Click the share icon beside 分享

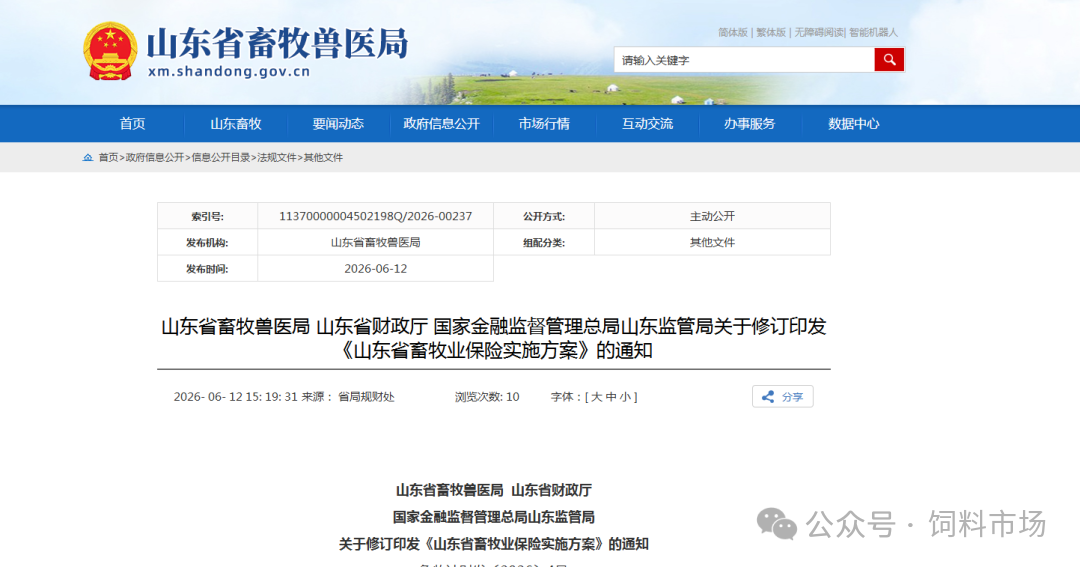click(768, 397)
